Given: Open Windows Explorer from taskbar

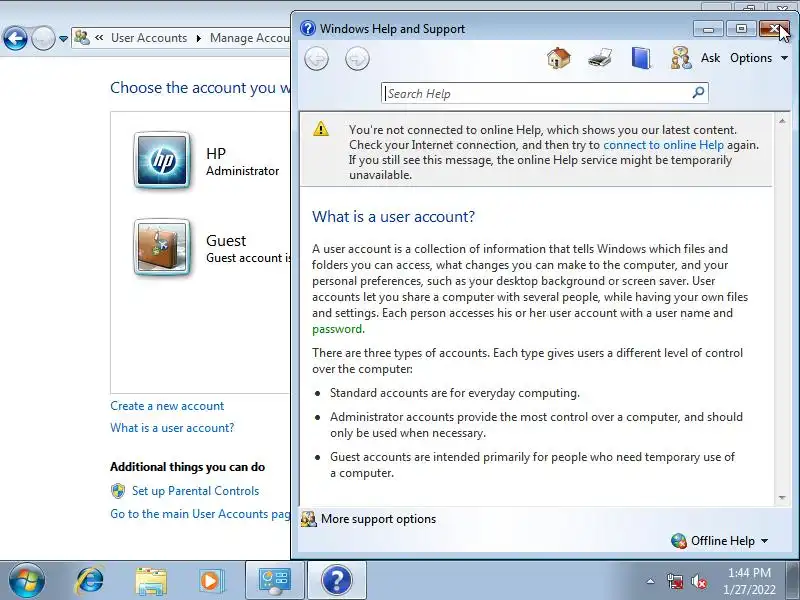Looking at the screenshot, I should [x=151, y=581].
